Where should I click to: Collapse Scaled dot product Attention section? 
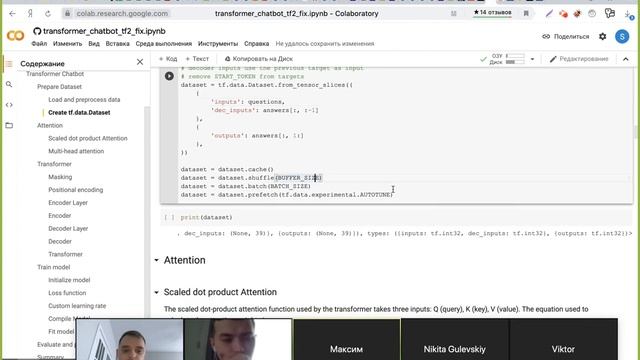(156, 292)
